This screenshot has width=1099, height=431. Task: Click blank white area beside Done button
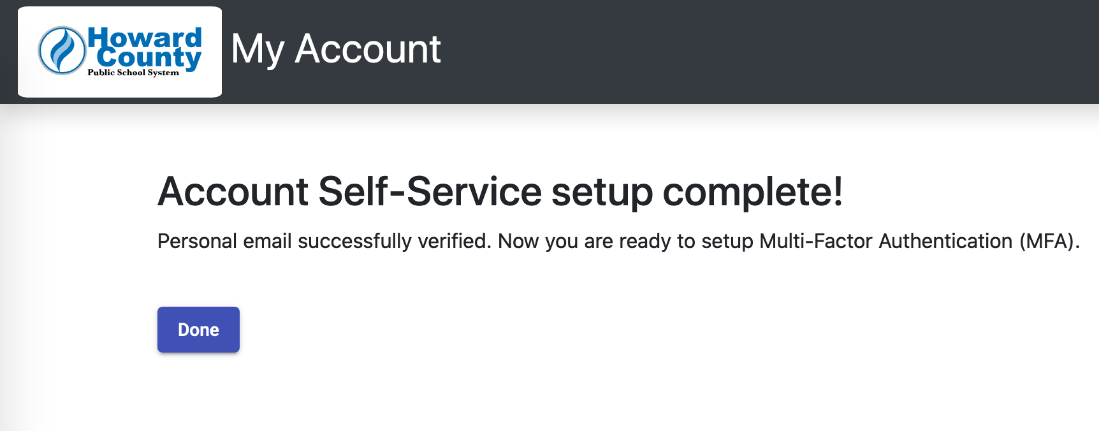[x=561, y=329]
